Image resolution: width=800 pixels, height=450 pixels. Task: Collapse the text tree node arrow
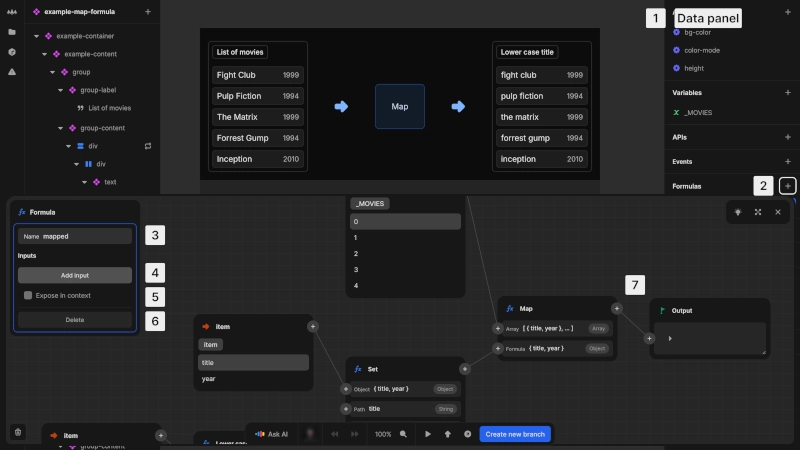point(85,182)
